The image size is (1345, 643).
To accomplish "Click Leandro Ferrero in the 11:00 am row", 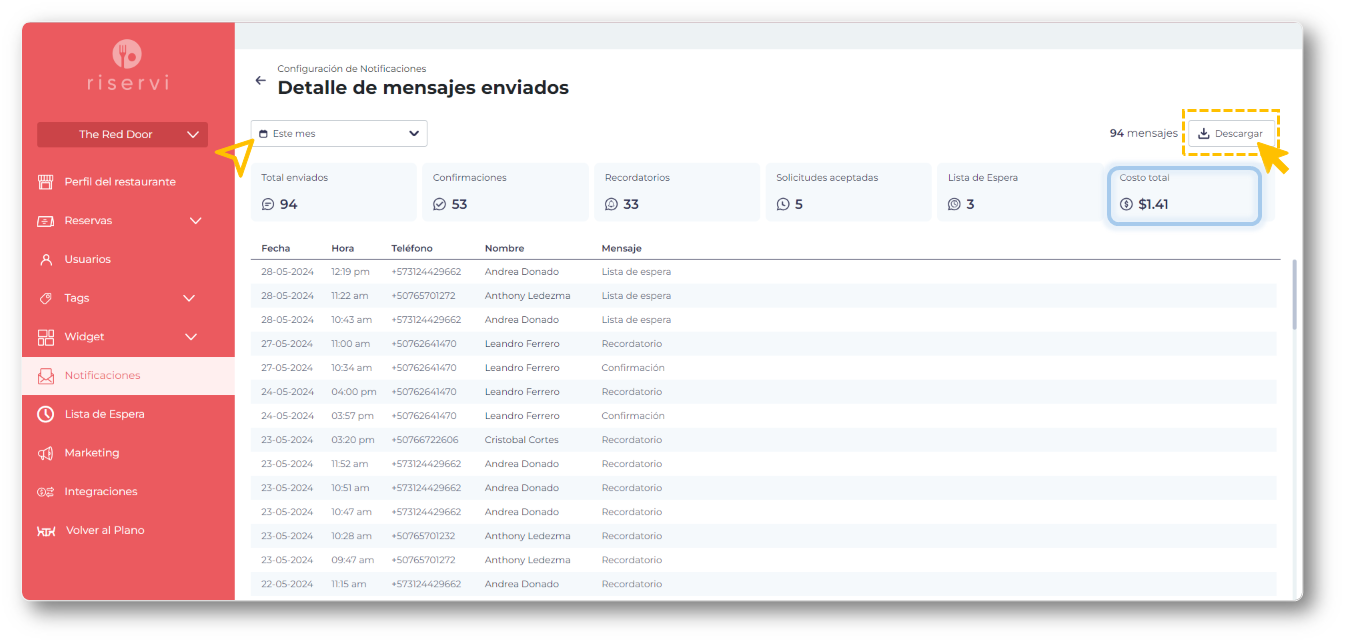I will pos(522,344).
